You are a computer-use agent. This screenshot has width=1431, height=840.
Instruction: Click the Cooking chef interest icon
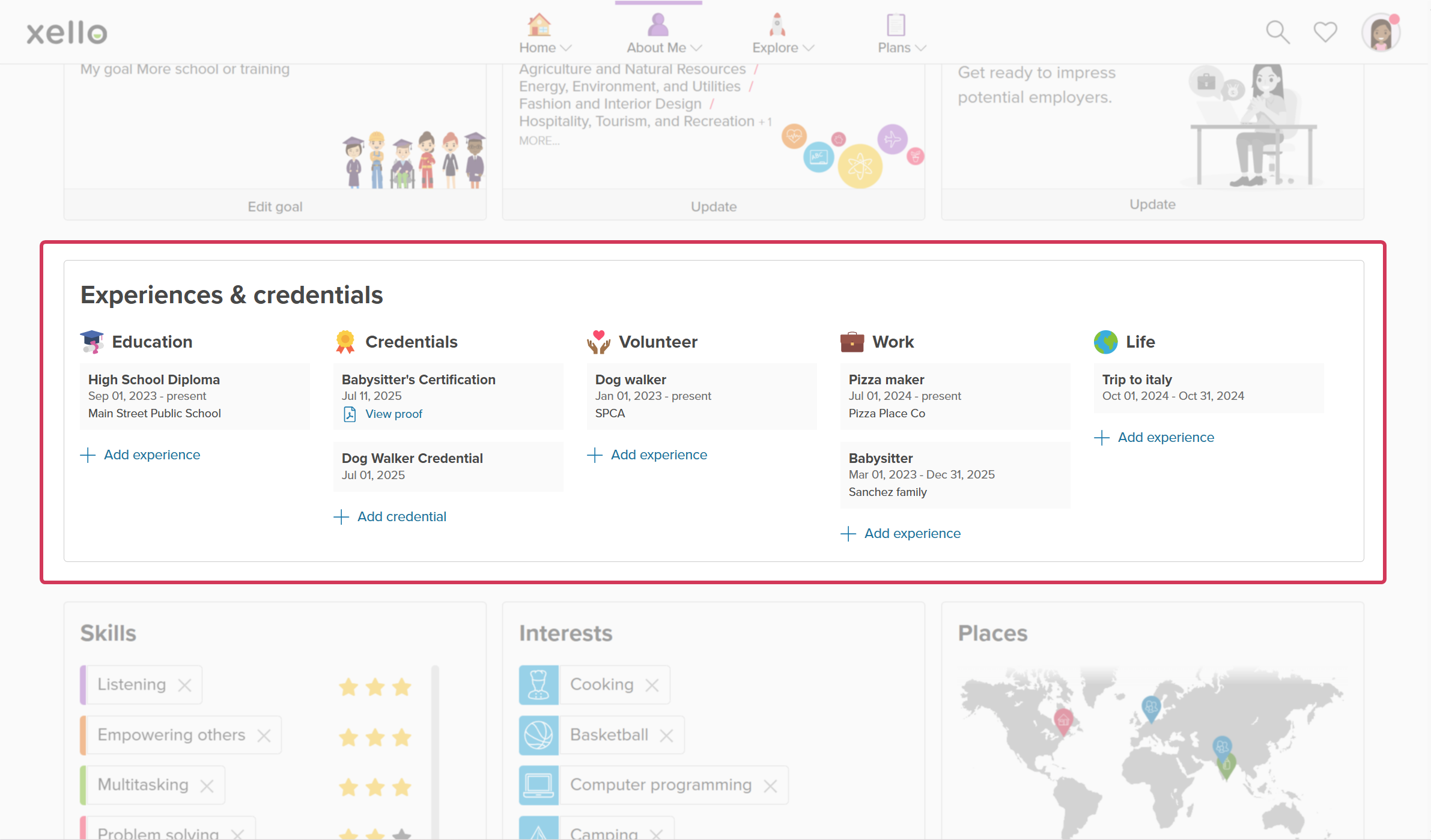point(539,684)
